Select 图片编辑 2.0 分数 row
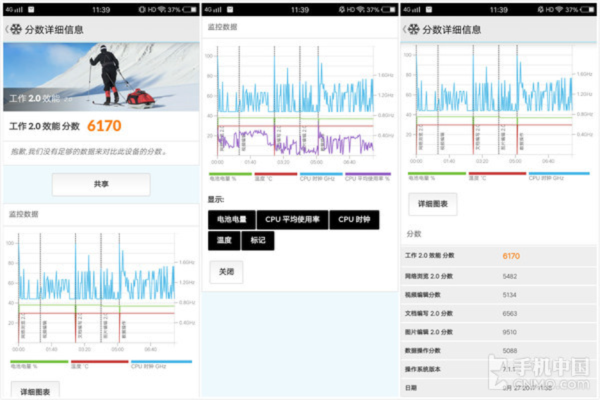The image size is (600, 400). click(x=498, y=332)
